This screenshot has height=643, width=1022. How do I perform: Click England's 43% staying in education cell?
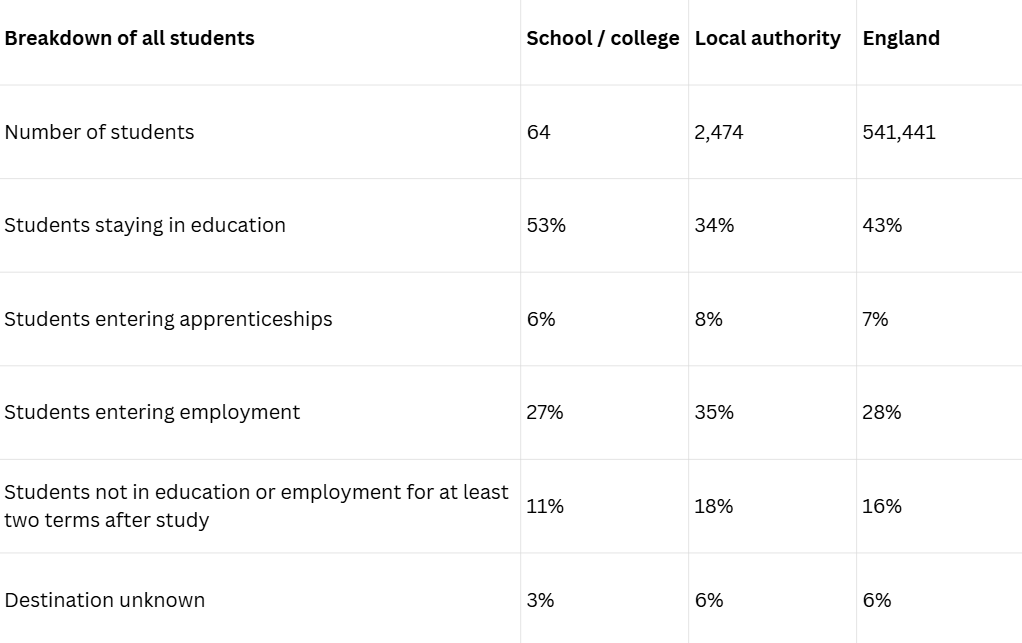point(882,225)
